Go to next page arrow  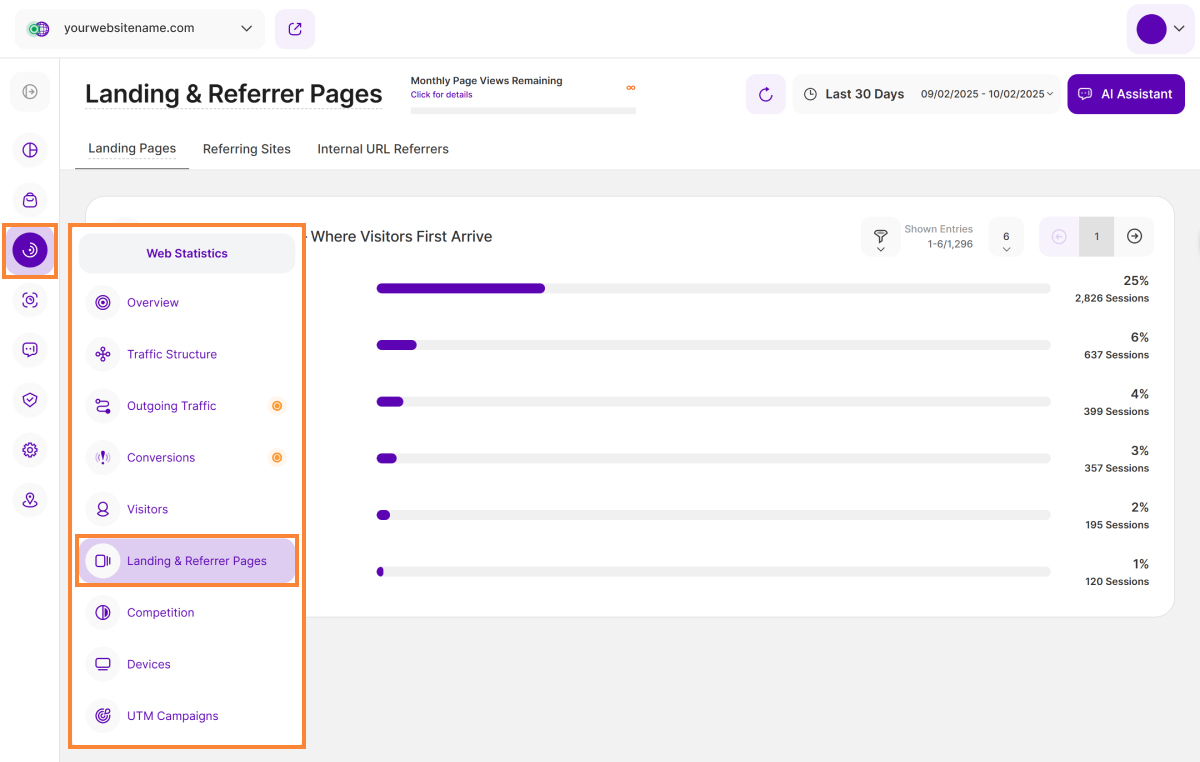point(1134,237)
